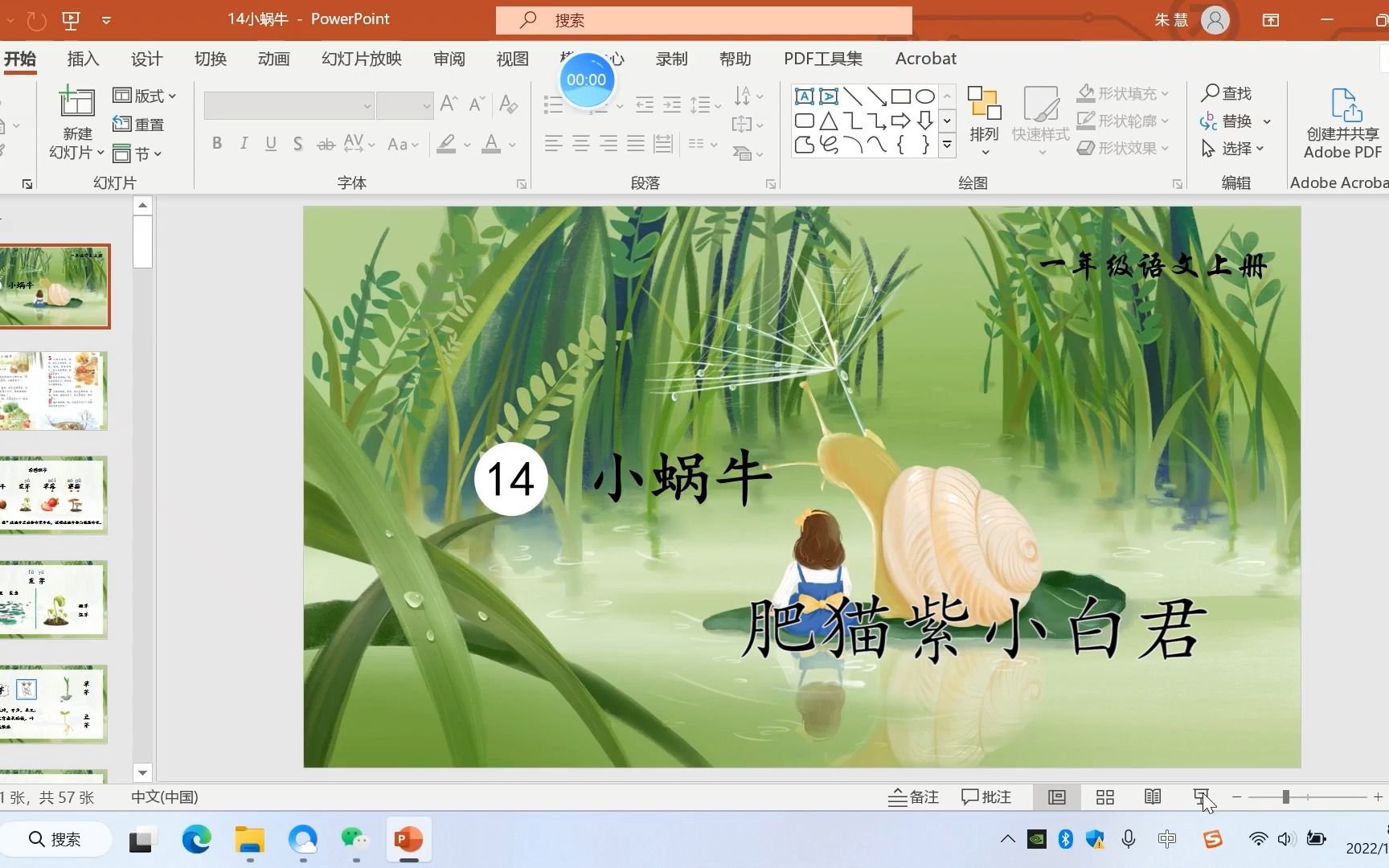Click the Arrange (排列) button

click(x=984, y=121)
